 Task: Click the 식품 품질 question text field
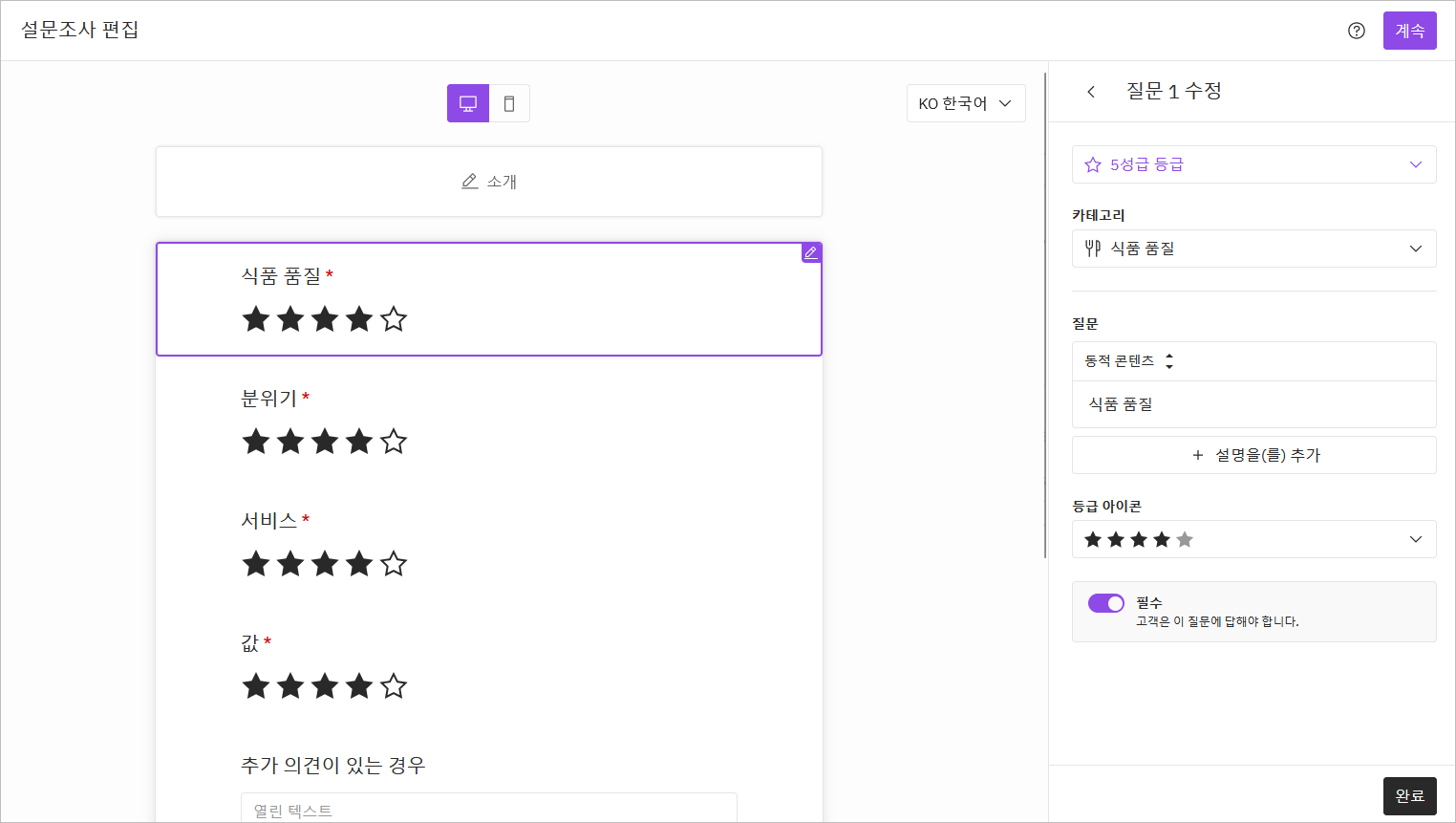click(x=1254, y=404)
